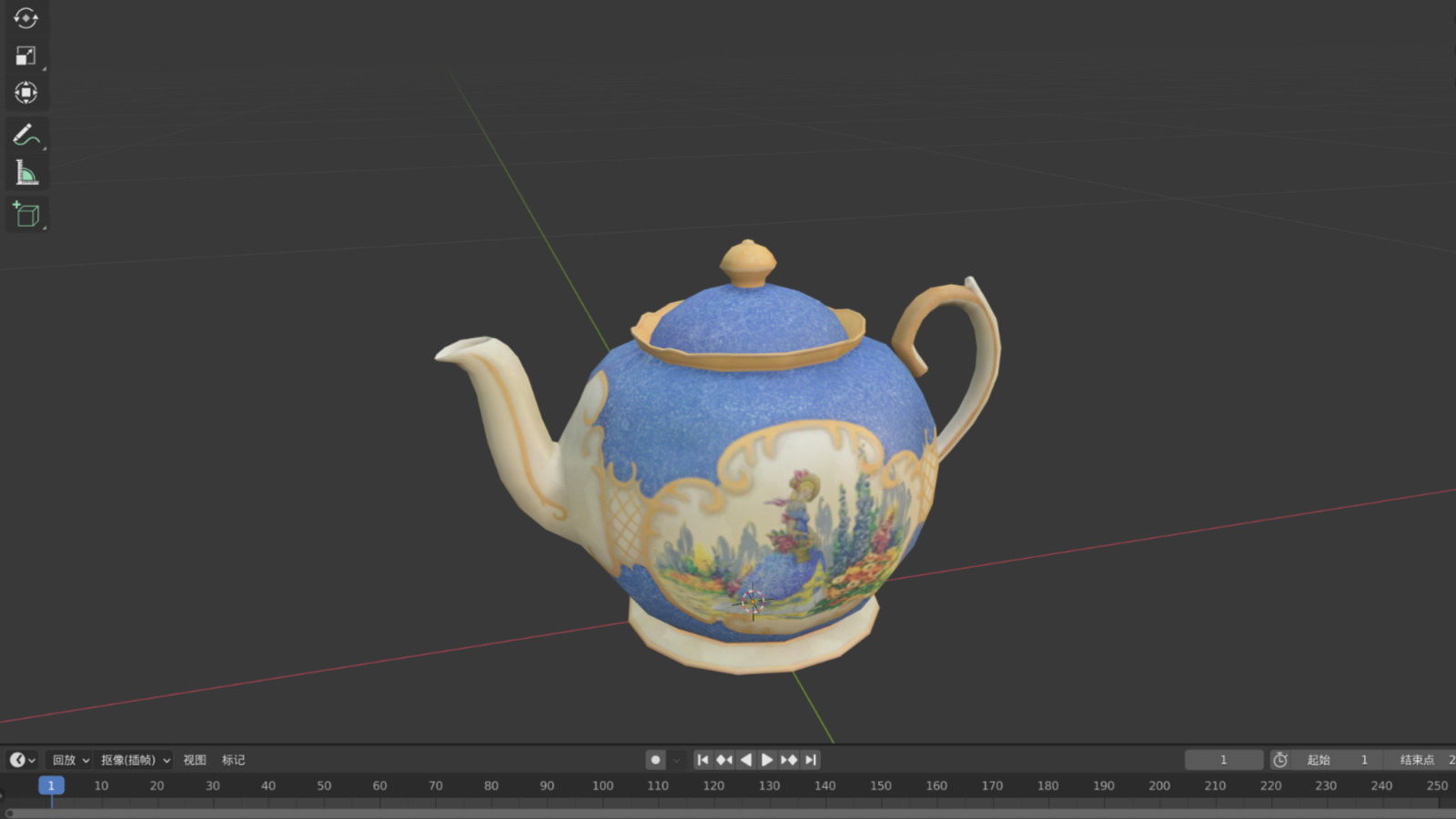The width and height of the screenshot is (1456, 819).
Task: Open the 抠像(插帧) keying dropdown
Action: [x=135, y=760]
